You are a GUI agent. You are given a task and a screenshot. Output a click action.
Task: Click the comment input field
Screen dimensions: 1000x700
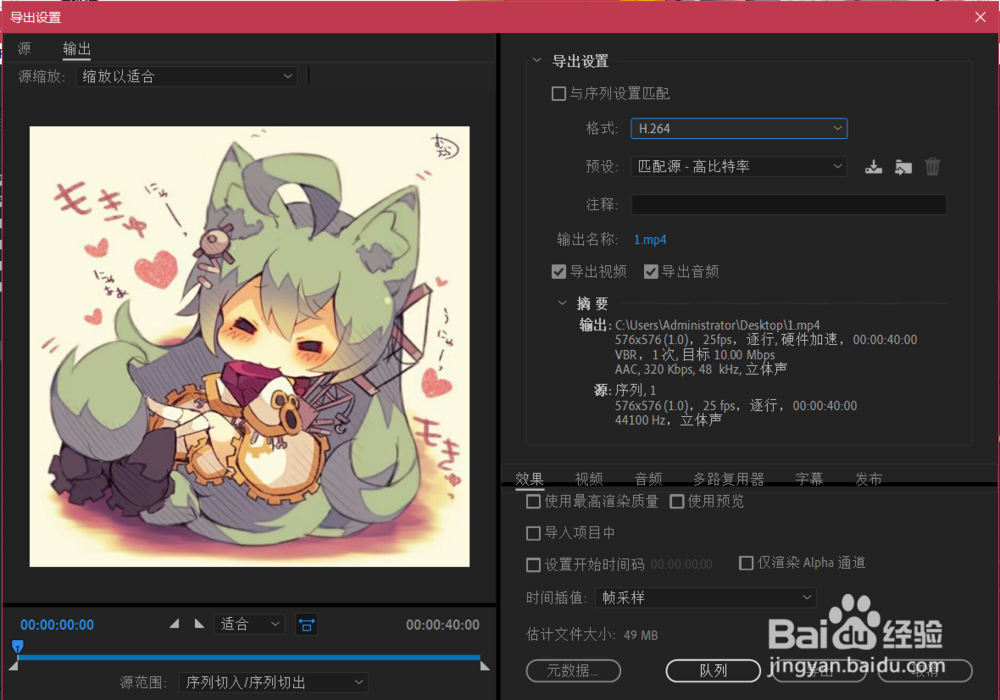pos(788,205)
